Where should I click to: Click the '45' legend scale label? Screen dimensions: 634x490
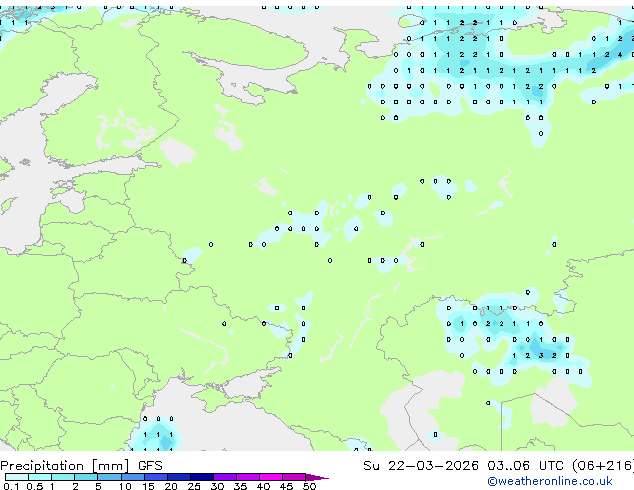(x=286, y=486)
